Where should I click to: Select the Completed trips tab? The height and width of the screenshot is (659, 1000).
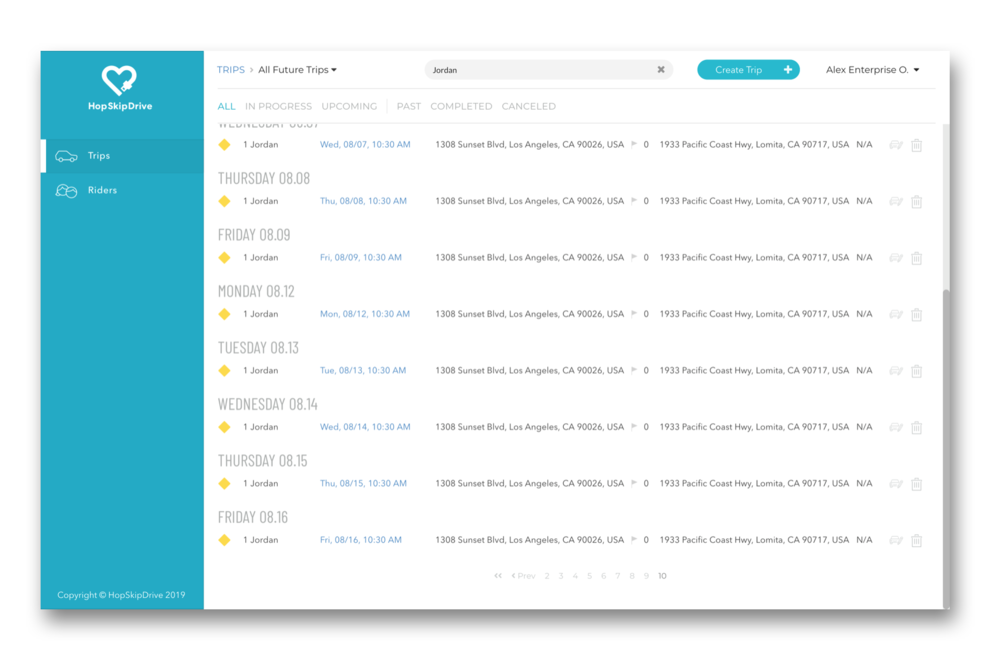(461, 106)
